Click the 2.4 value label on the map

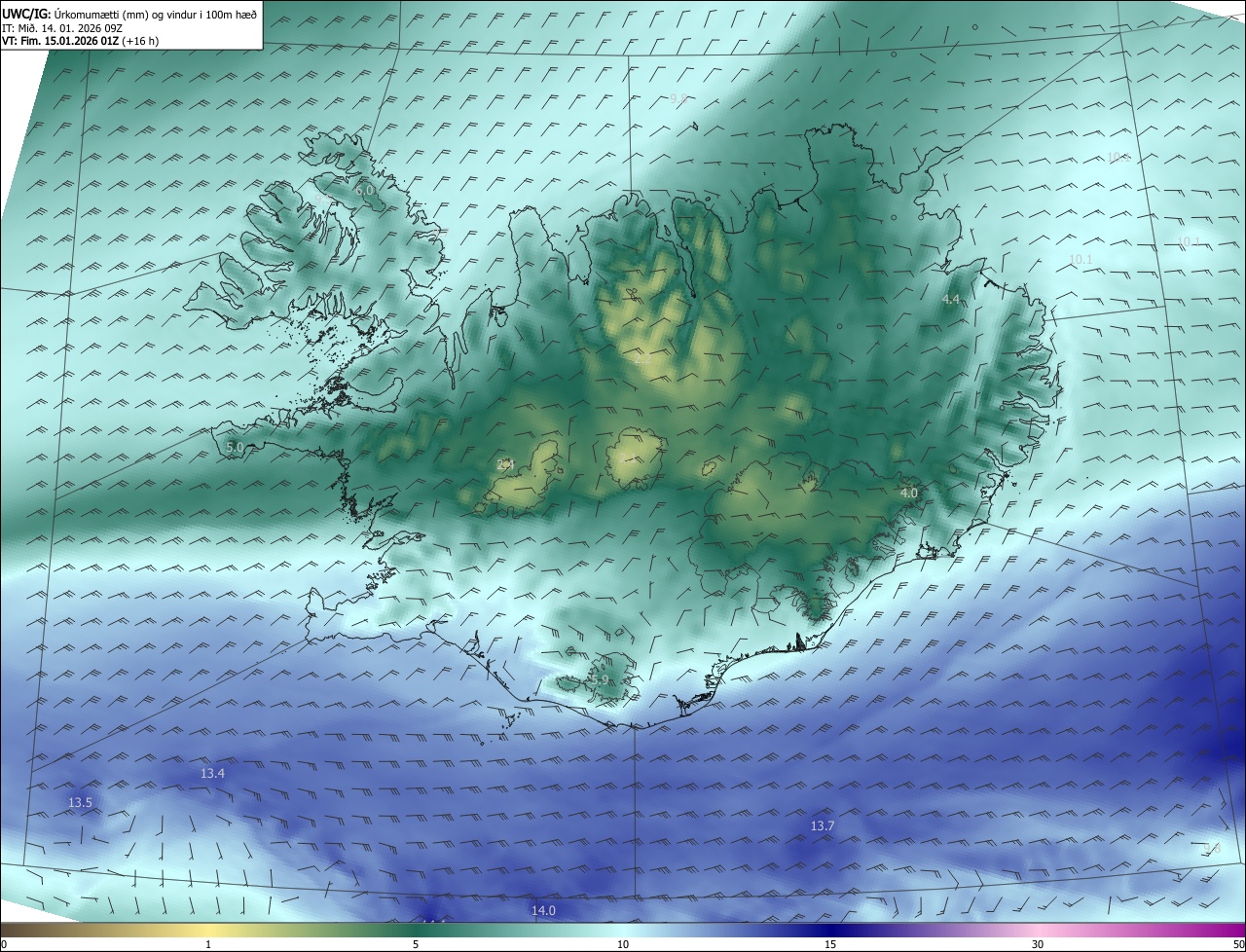(x=505, y=464)
